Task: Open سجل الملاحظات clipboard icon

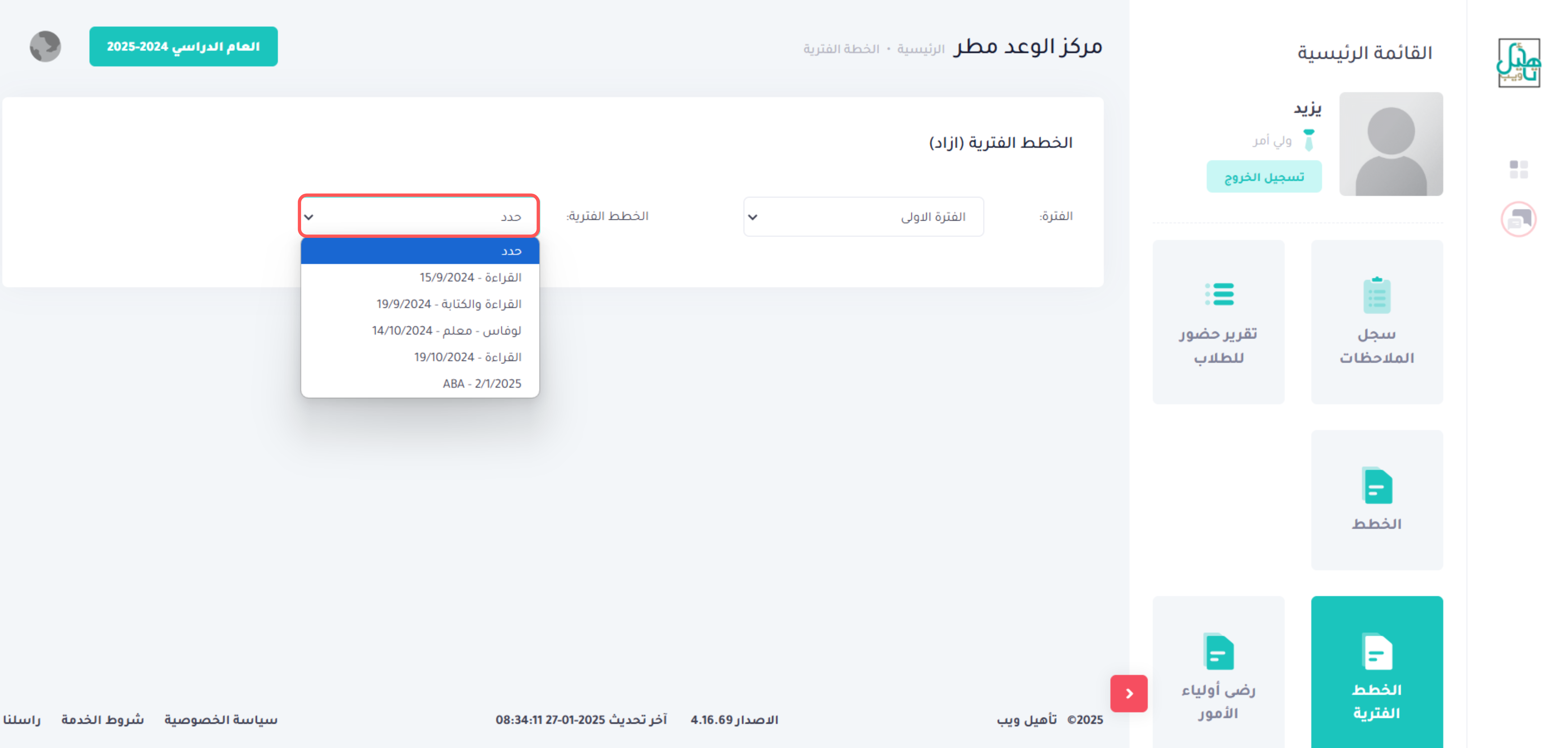Action: click(x=1376, y=295)
